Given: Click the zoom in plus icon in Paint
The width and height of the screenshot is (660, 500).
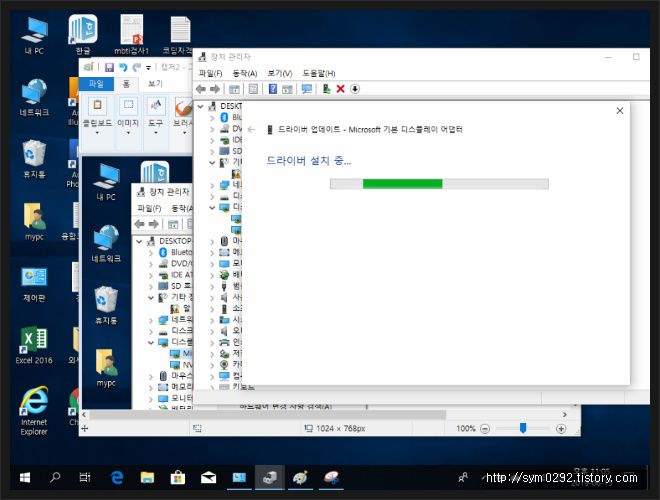Looking at the screenshot, I should (561, 428).
